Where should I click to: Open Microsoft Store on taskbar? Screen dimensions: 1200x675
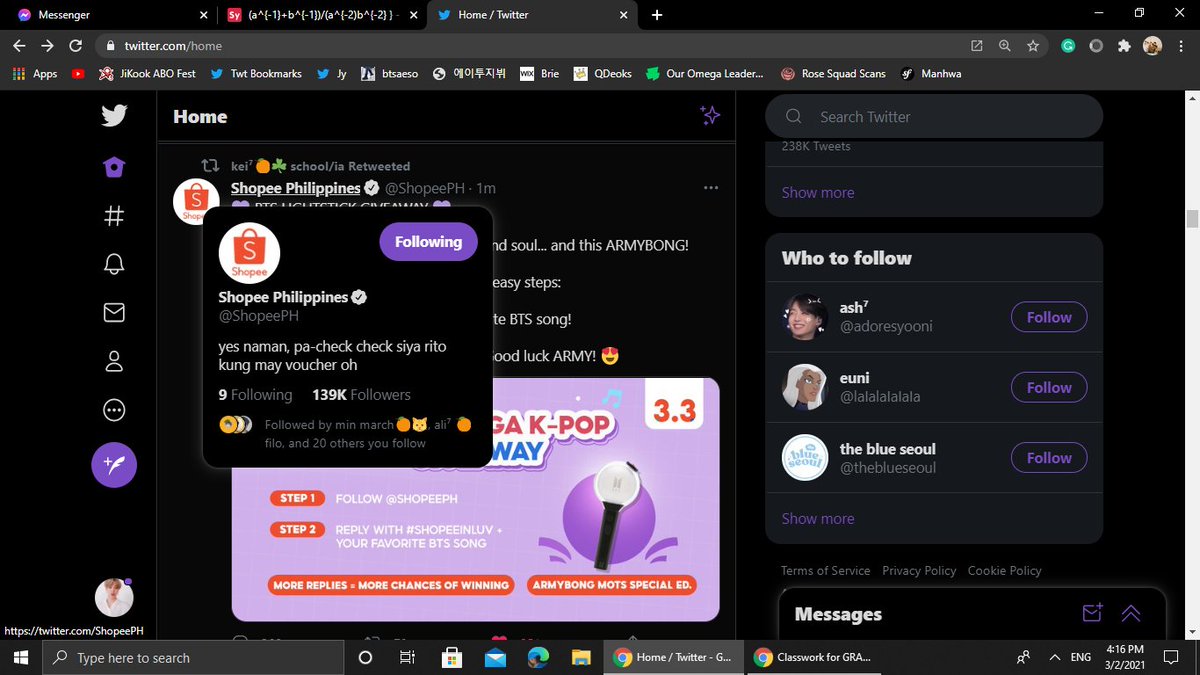pos(452,657)
